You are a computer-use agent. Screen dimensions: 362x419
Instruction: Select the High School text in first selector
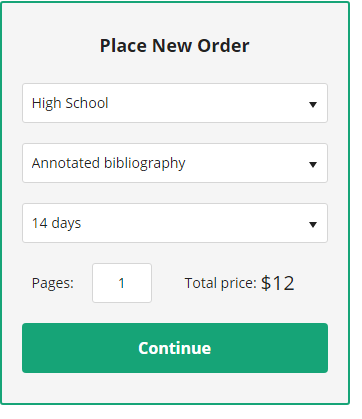70,103
